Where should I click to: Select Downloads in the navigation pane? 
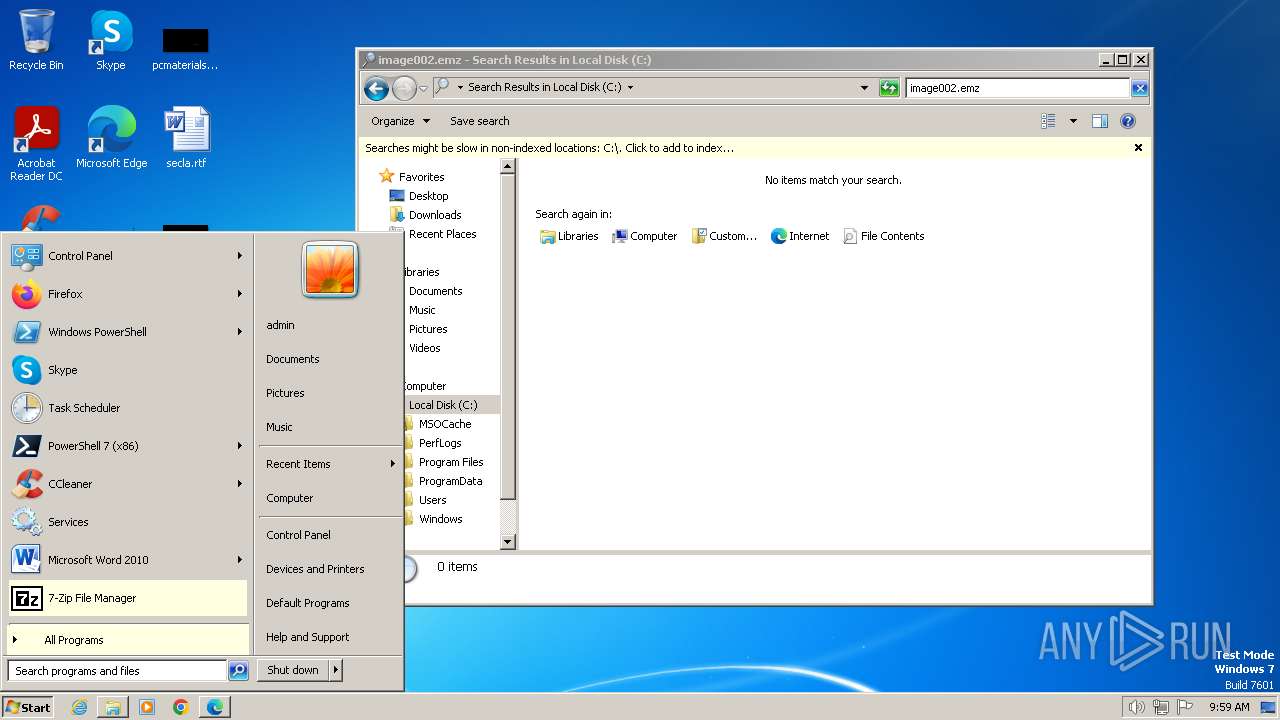(x=435, y=215)
